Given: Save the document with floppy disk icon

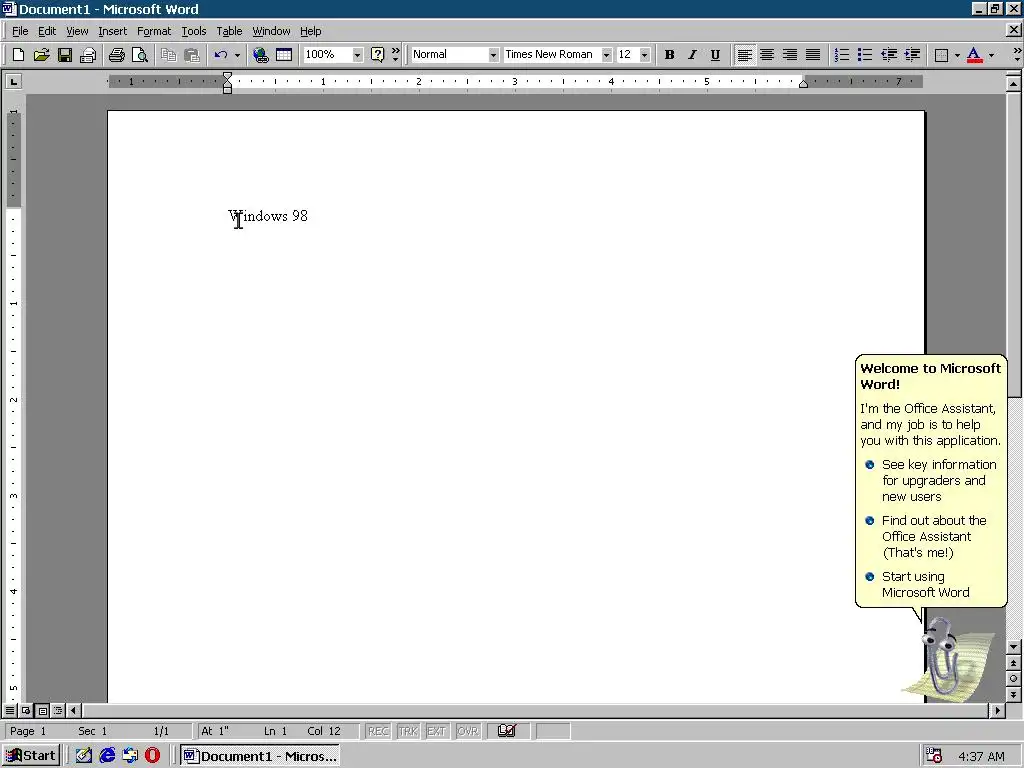Looking at the screenshot, I should 65,55.
